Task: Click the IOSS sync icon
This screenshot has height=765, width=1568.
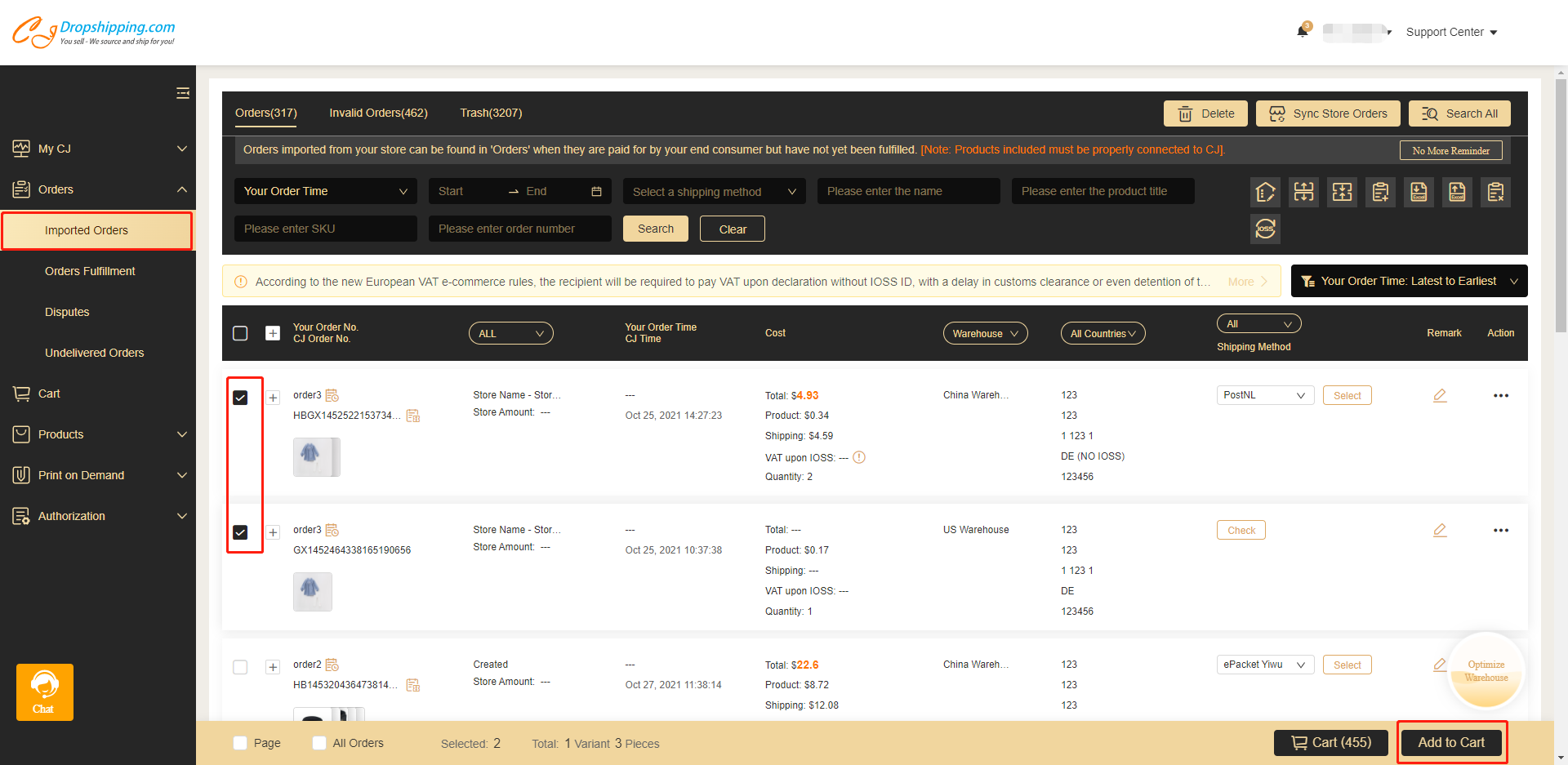Action: [1265, 229]
